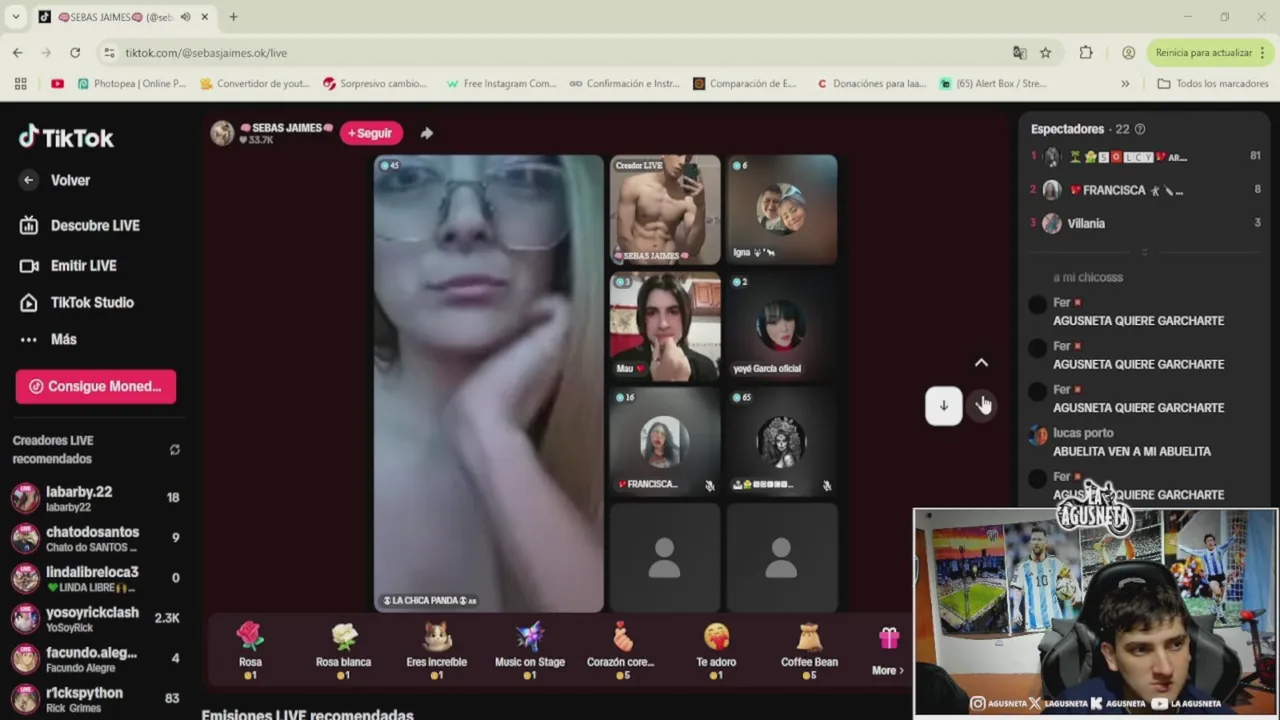Open Todos los marcadores folder

1212,84
